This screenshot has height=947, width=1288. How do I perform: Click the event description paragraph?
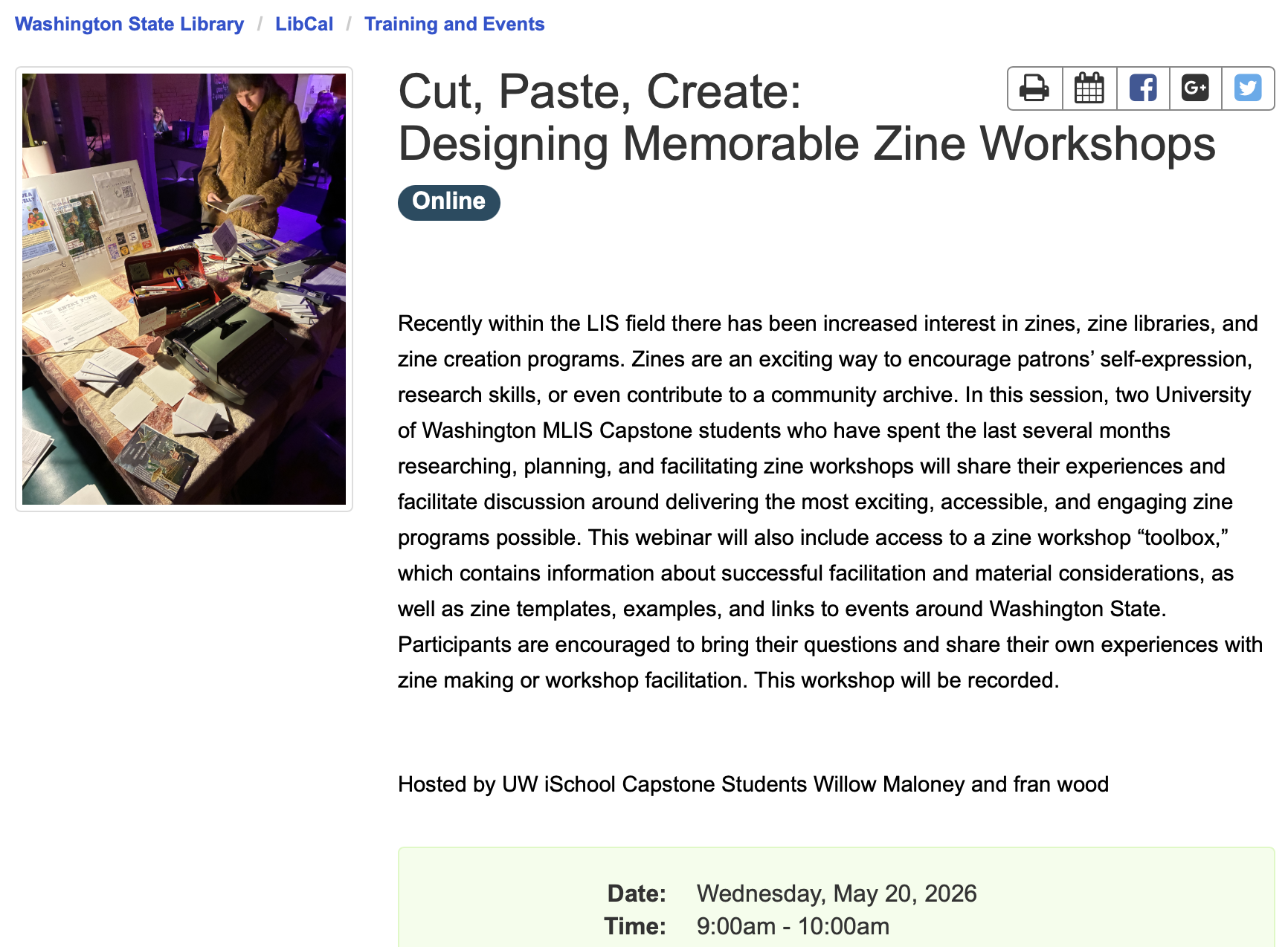coord(831,502)
